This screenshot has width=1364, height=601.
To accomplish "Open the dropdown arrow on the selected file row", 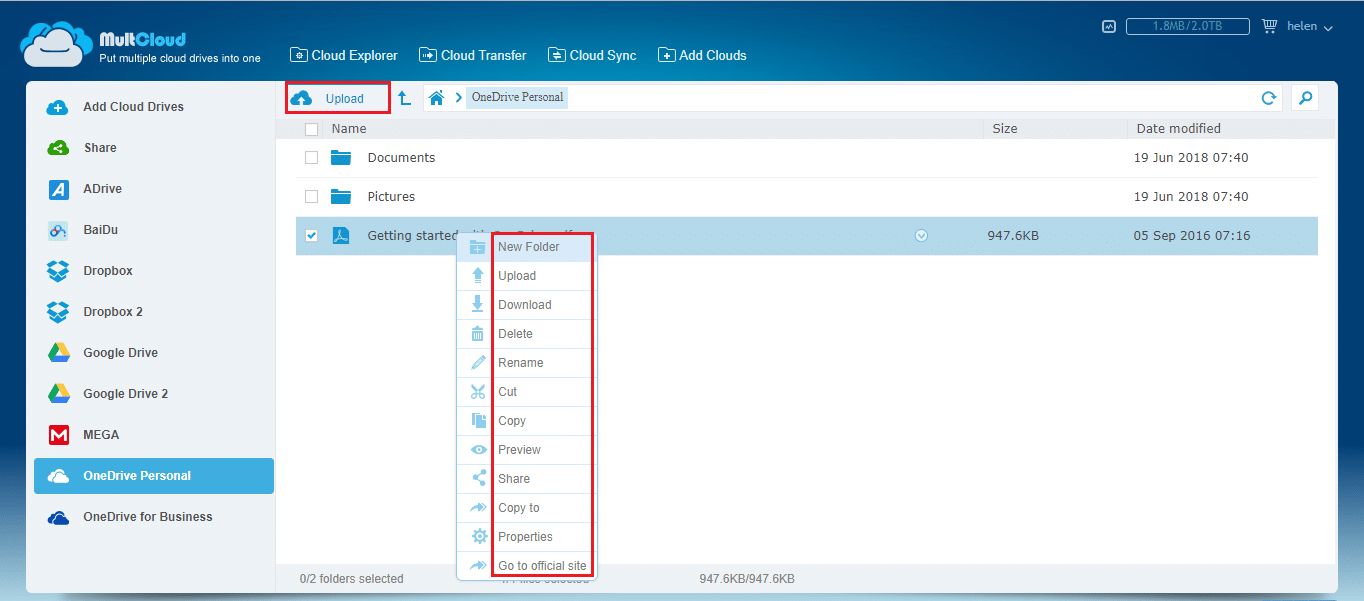I will point(921,235).
